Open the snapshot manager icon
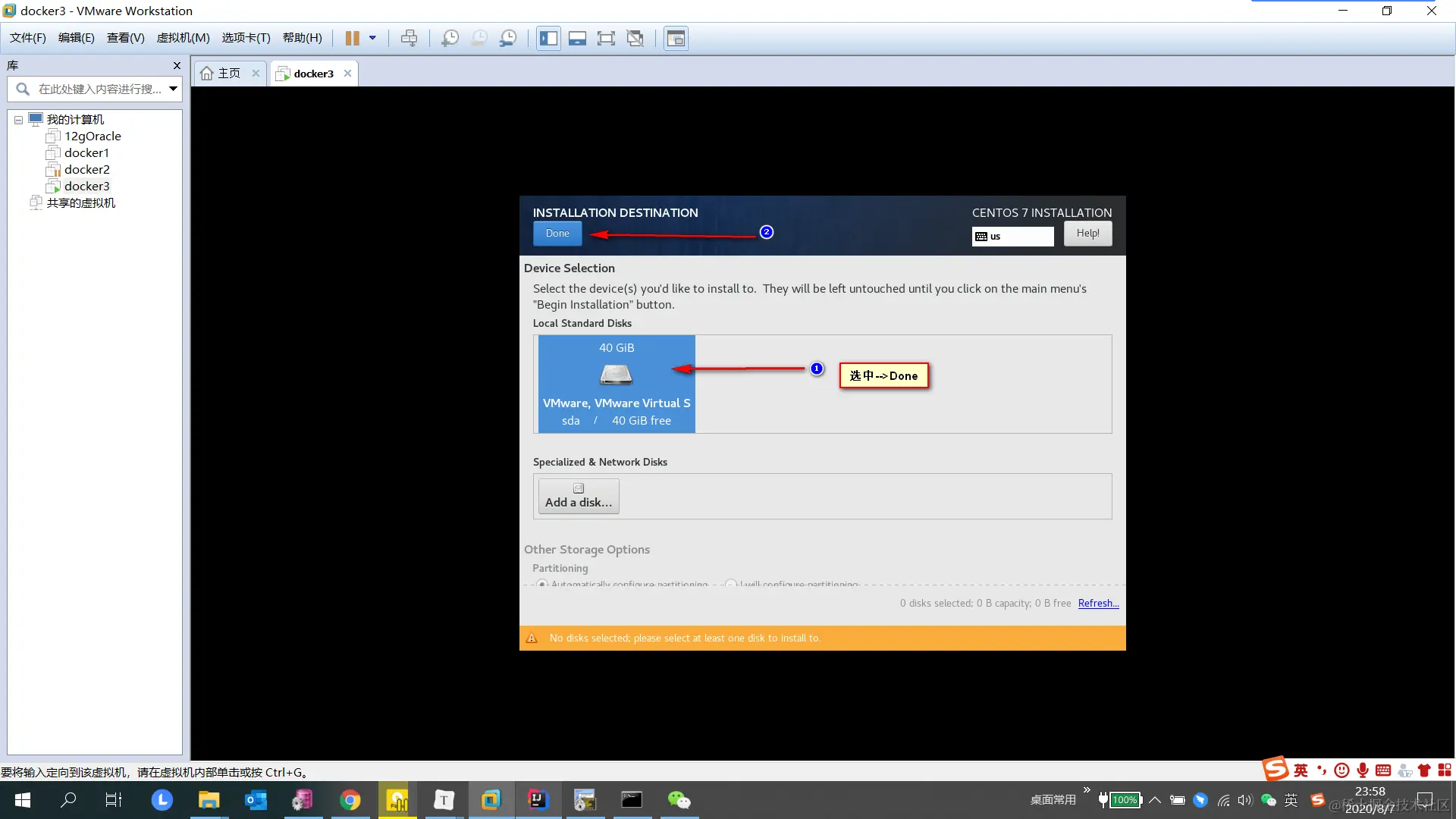1456x819 pixels. (x=508, y=38)
